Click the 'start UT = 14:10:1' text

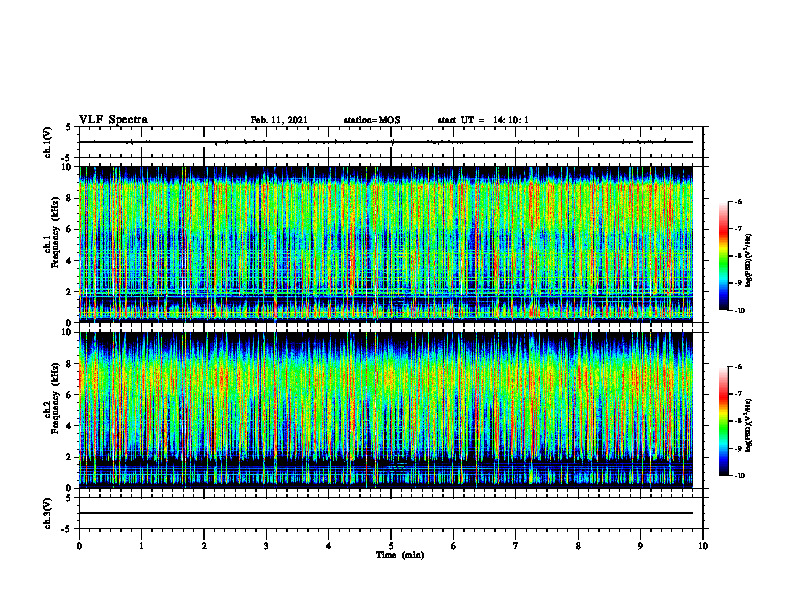click(483, 120)
